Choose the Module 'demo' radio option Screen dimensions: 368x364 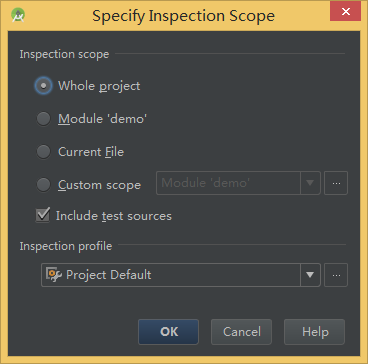click(43, 119)
